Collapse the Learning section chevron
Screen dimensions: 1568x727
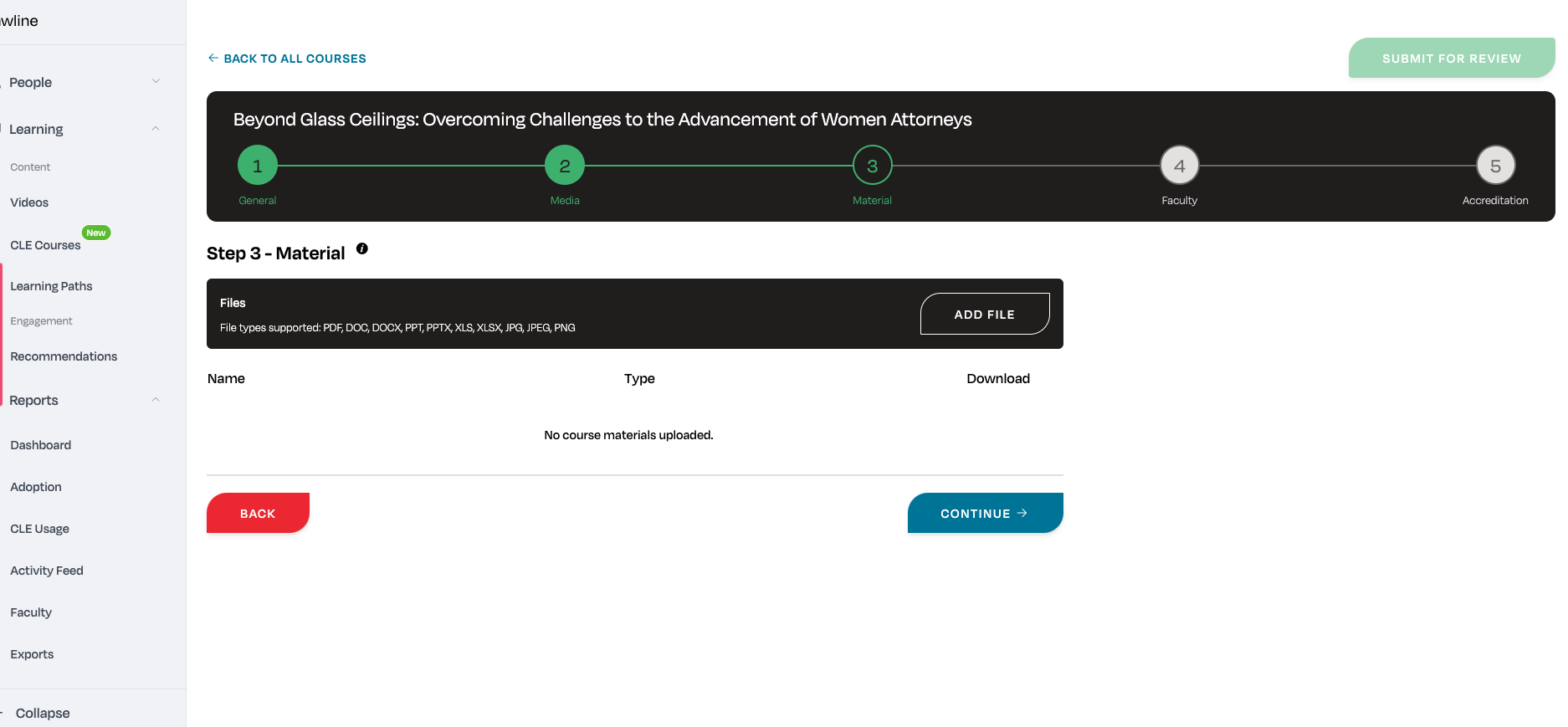[x=156, y=128]
